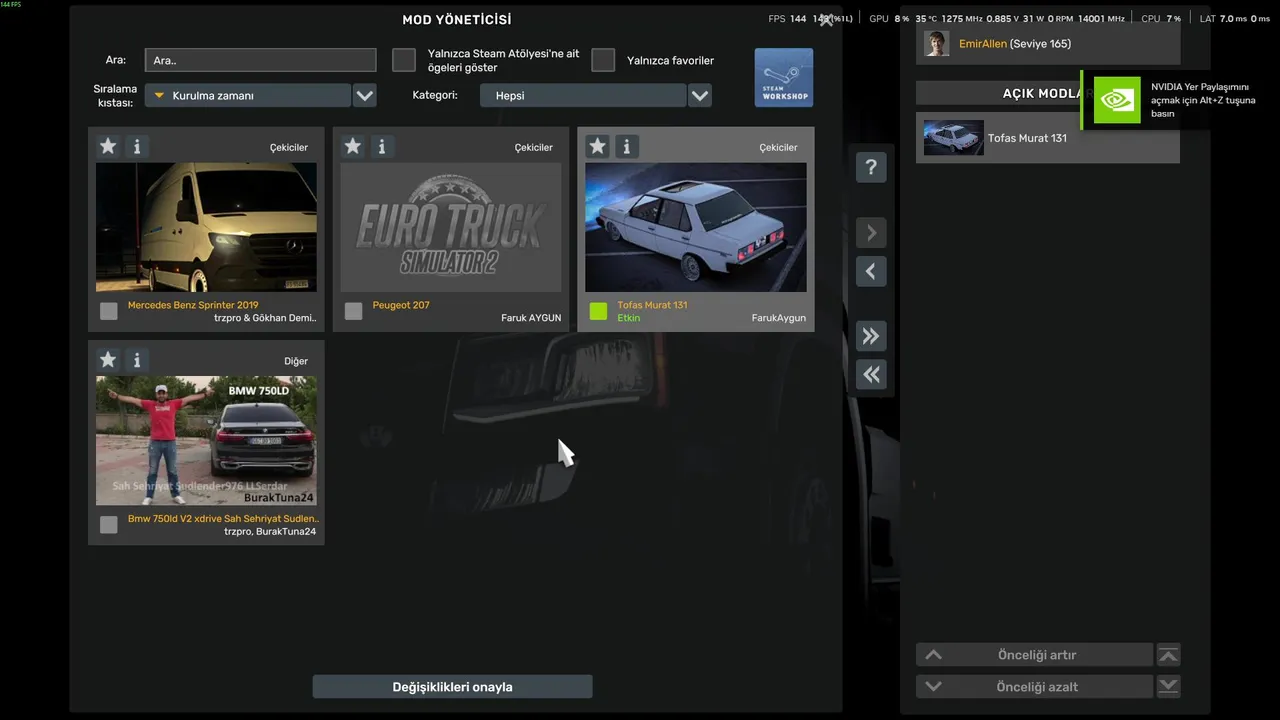Click the Peugeot 207 title text
Screen dimensions: 1280x720
[401, 305]
